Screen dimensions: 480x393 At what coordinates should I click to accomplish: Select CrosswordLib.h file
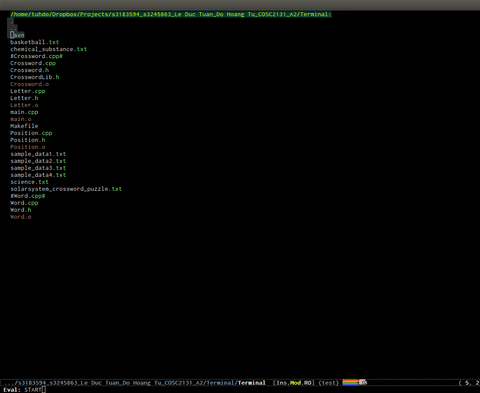35,77
